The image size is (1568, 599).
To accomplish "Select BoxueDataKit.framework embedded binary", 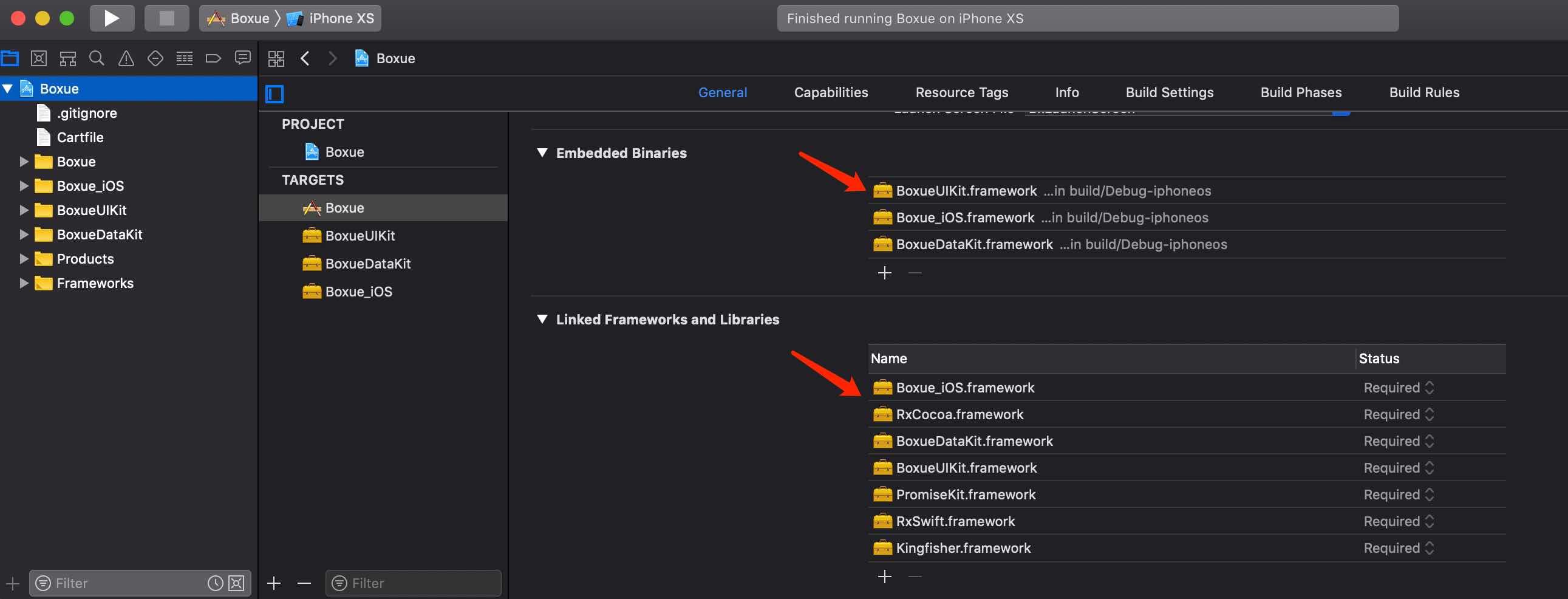I will tap(1187, 245).
